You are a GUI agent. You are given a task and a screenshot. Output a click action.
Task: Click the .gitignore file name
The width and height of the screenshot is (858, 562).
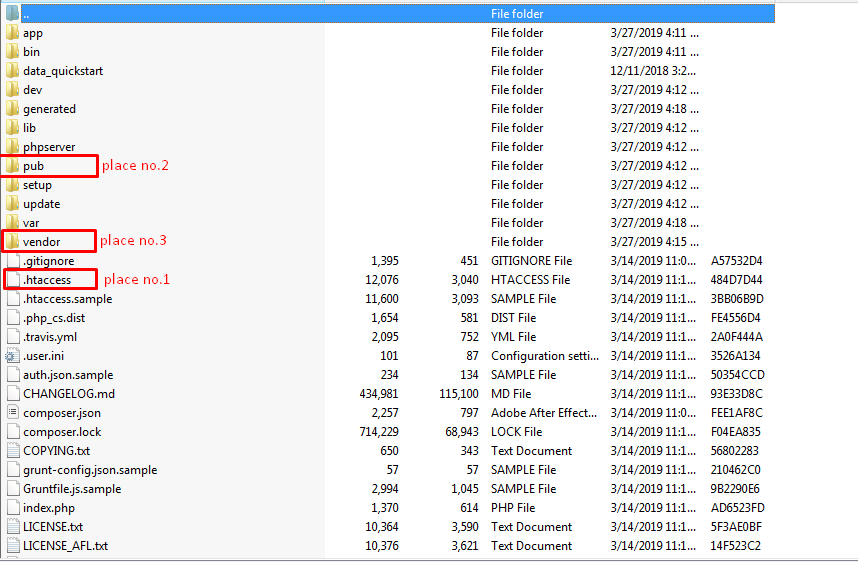pyautogui.click(x=49, y=261)
